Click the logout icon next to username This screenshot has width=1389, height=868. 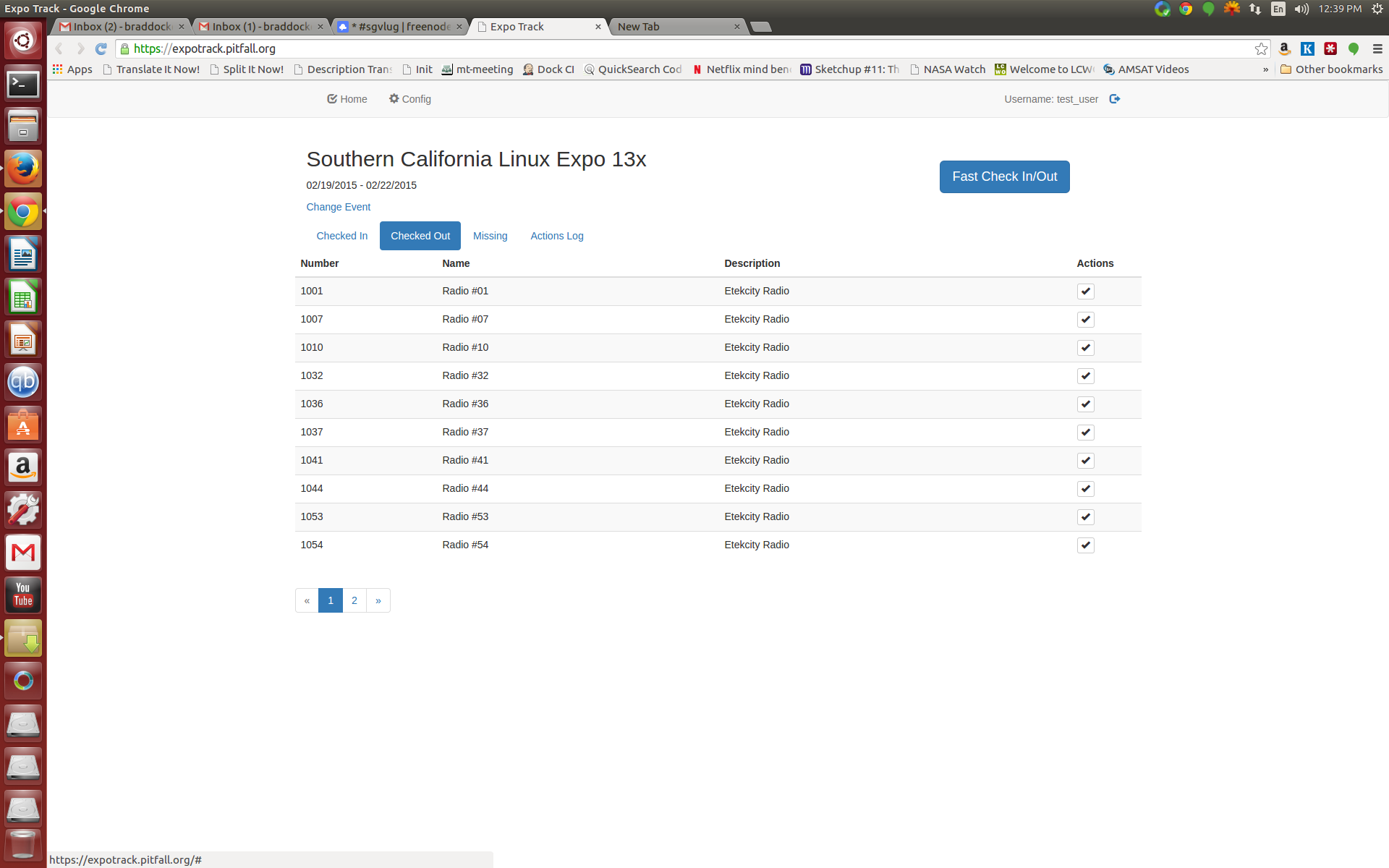1114,99
